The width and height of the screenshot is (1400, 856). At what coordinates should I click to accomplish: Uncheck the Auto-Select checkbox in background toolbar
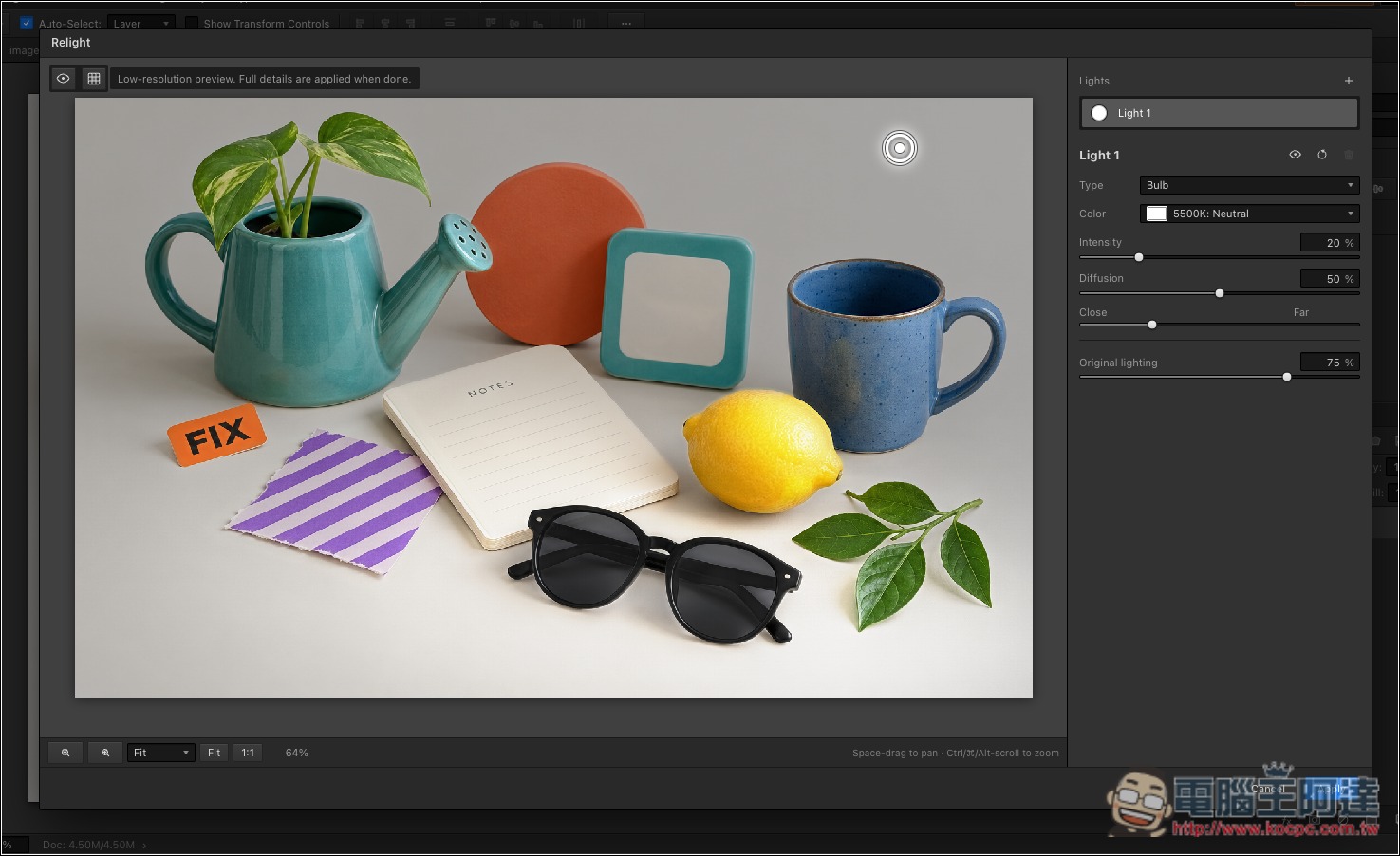[x=27, y=24]
